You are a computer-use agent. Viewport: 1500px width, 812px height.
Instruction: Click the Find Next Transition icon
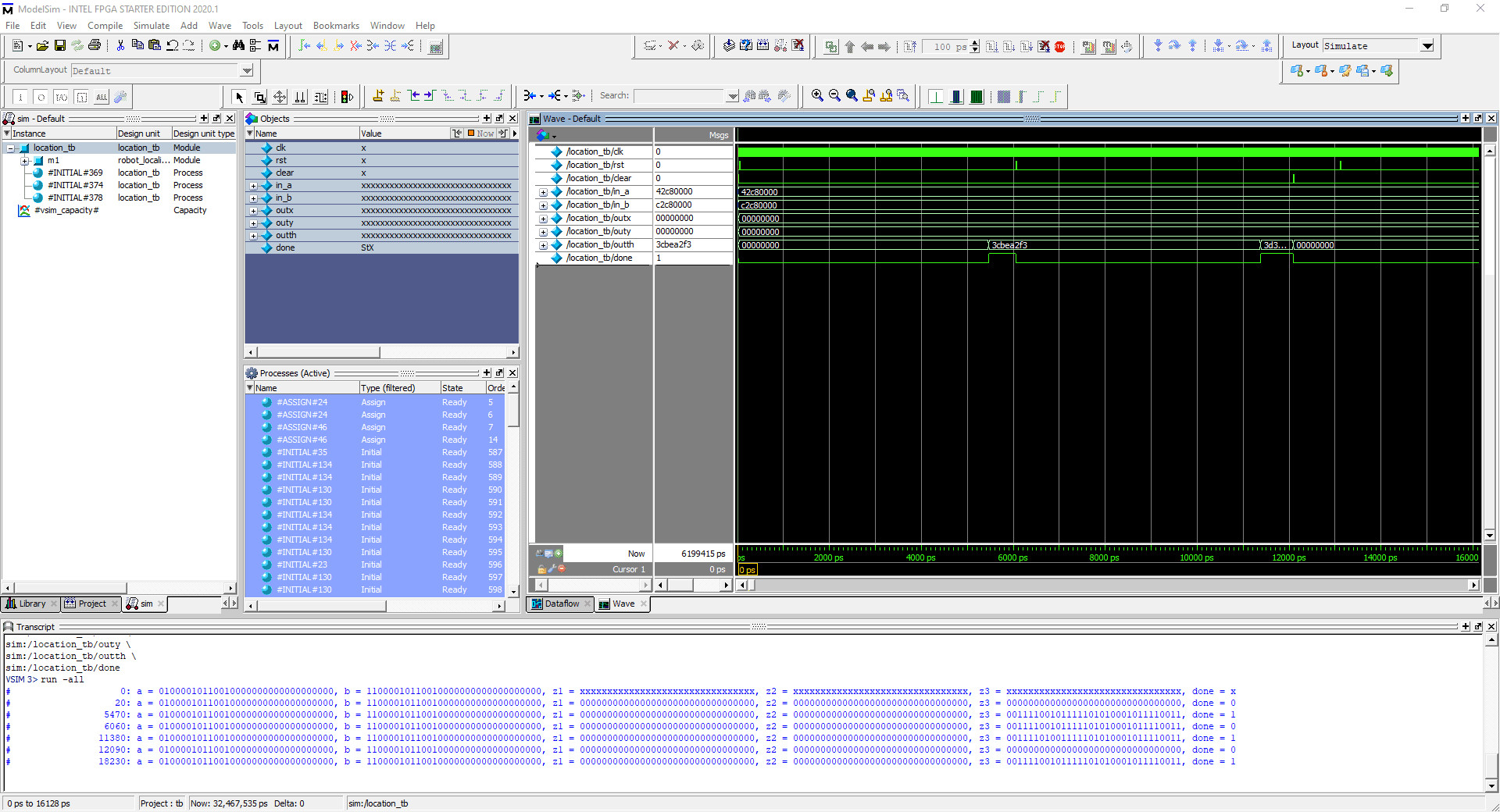pyautogui.click(x=429, y=95)
